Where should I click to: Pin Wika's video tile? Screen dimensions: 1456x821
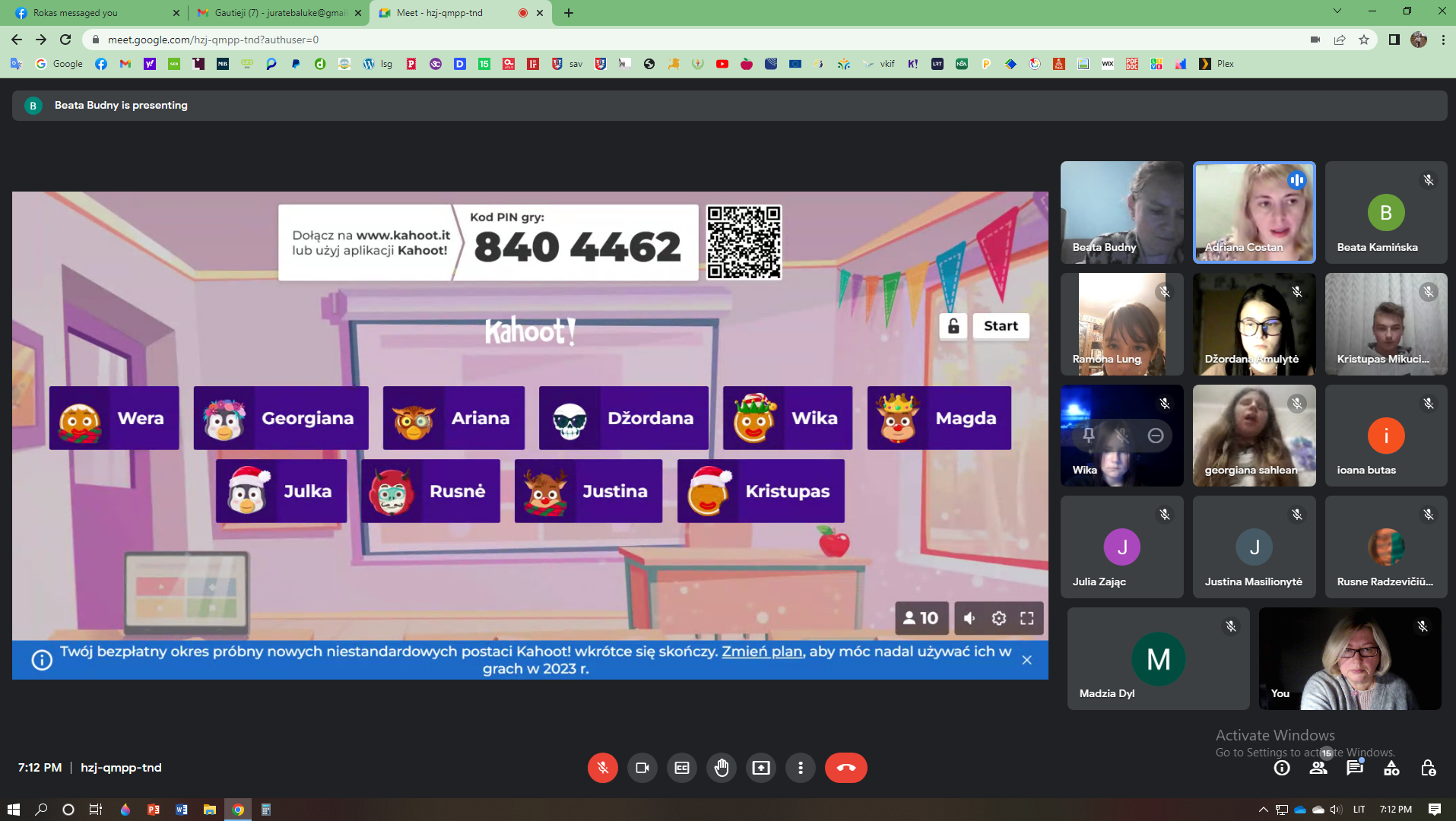pyautogui.click(x=1088, y=436)
